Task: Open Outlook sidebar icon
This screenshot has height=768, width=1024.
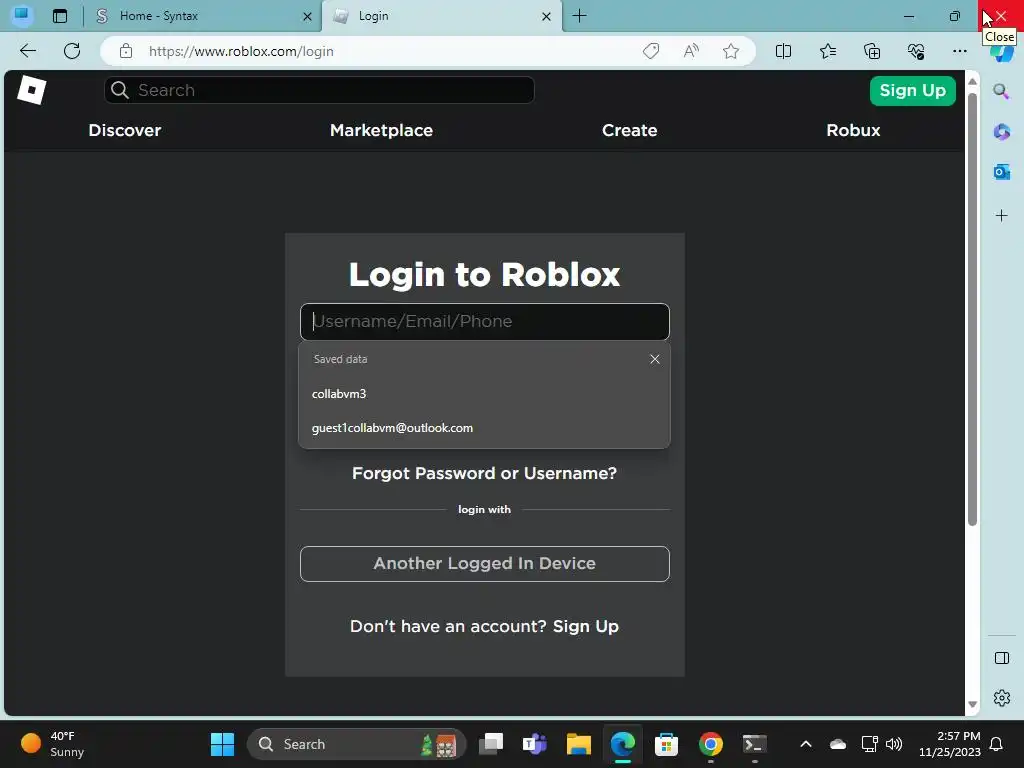Action: pos(1001,172)
